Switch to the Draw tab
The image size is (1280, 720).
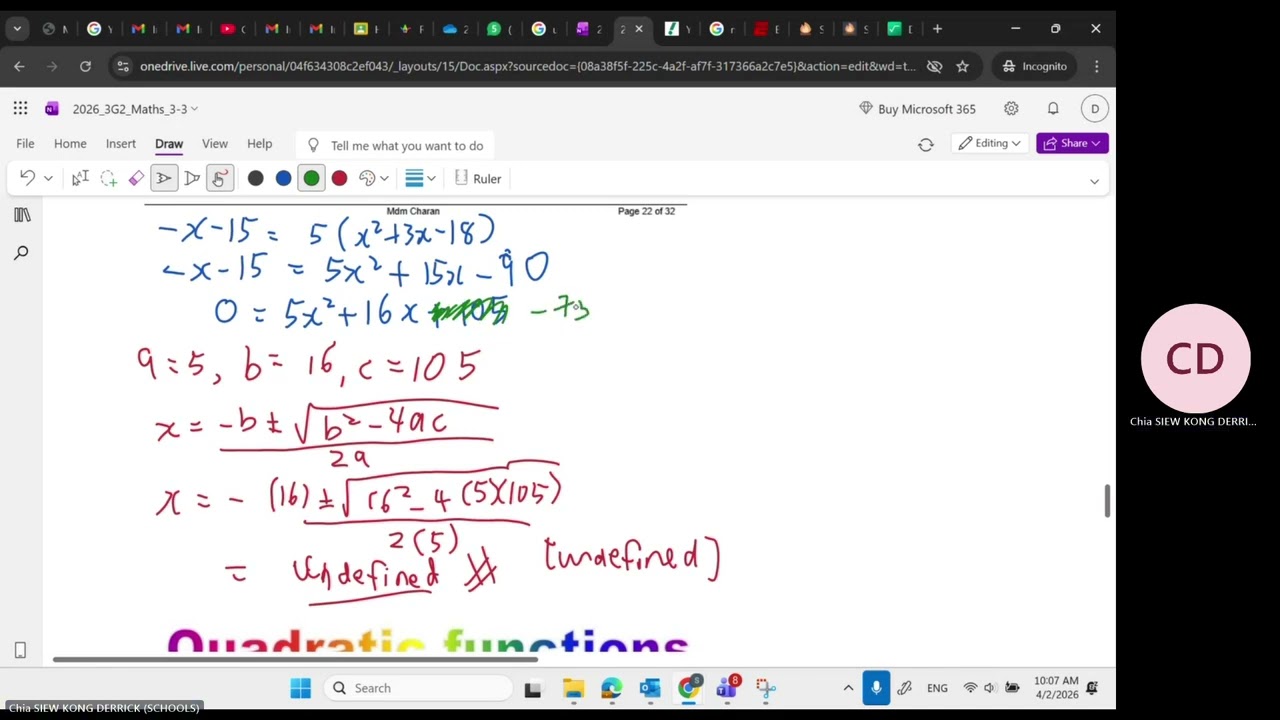(x=169, y=144)
